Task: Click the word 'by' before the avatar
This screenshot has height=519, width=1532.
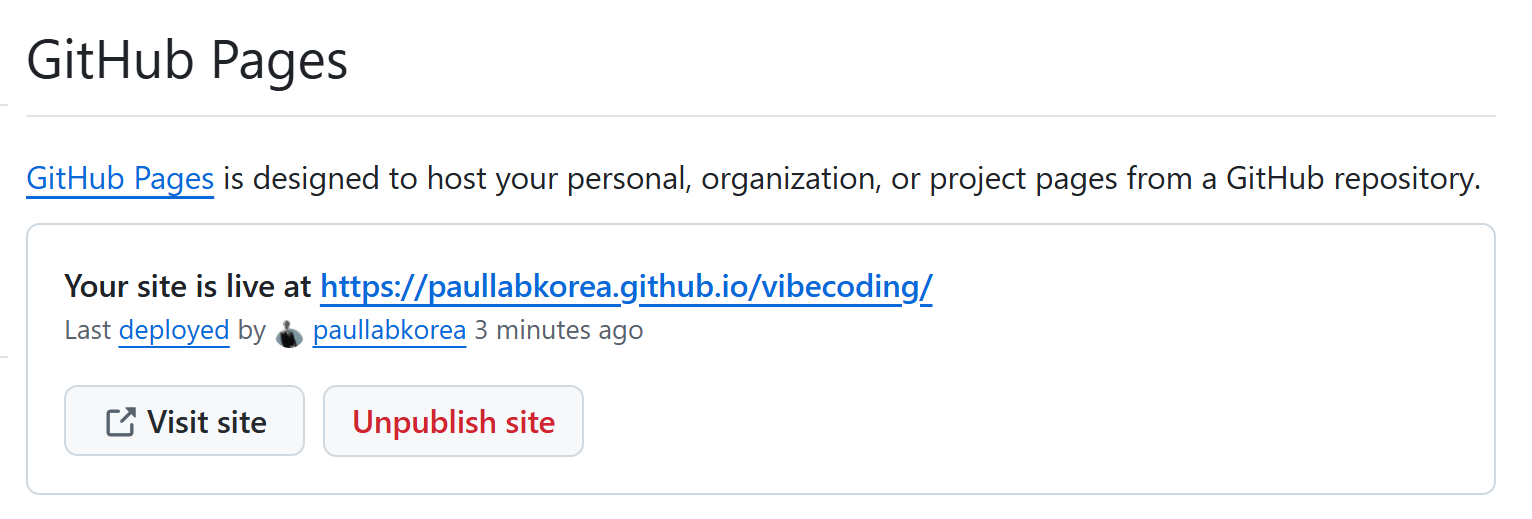Action: click(x=252, y=331)
